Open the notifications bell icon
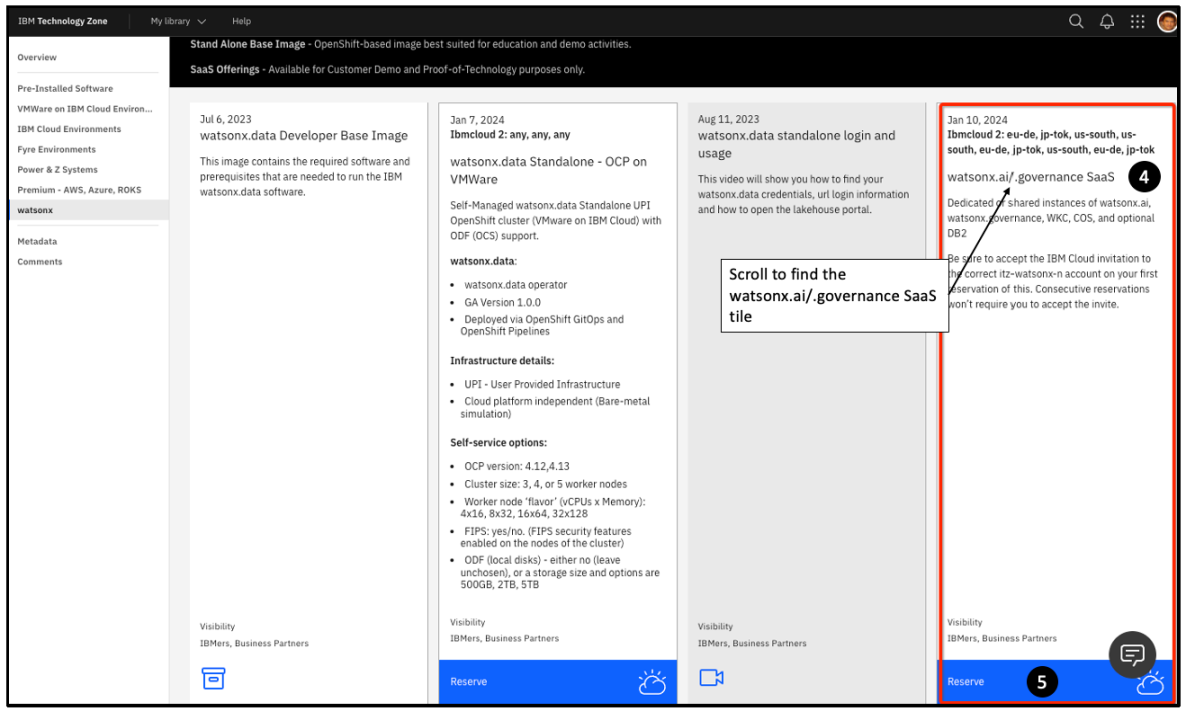 tap(1106, 21)
